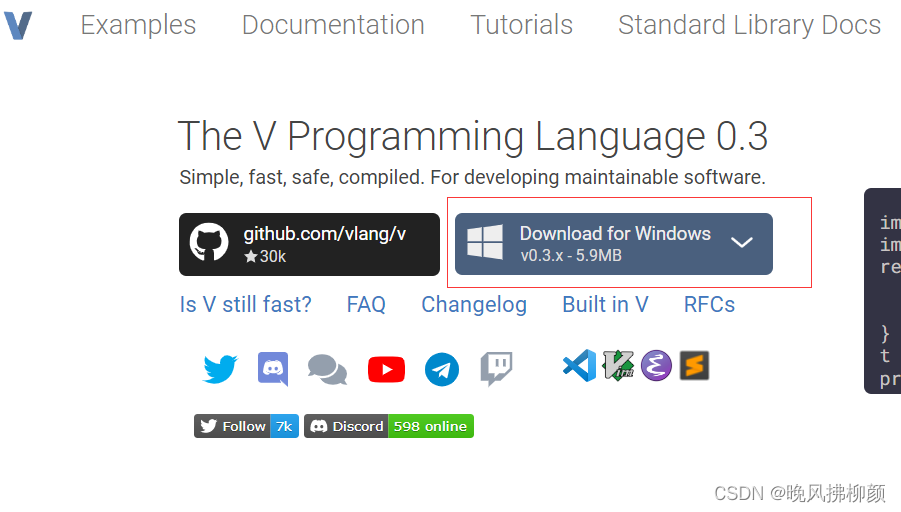Click the heading 'The V Programming Language 0.3'
901x512 pixels.
tap(473, 137)
